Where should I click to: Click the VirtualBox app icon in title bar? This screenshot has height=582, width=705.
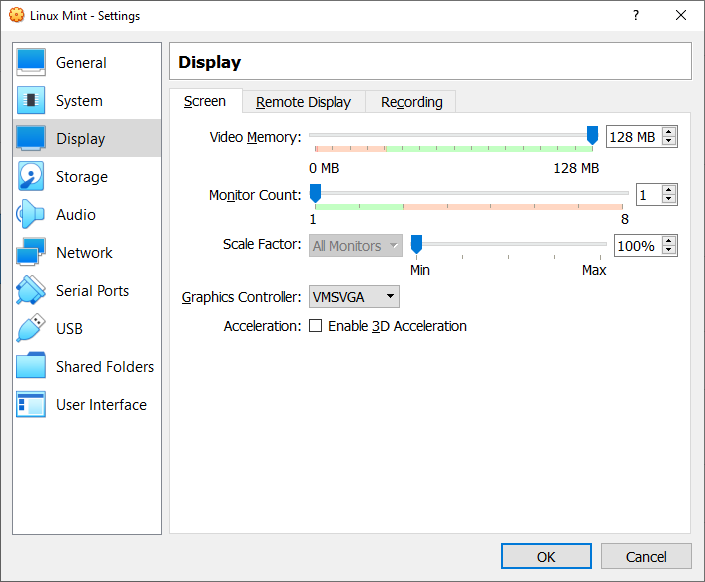[17, 15]
